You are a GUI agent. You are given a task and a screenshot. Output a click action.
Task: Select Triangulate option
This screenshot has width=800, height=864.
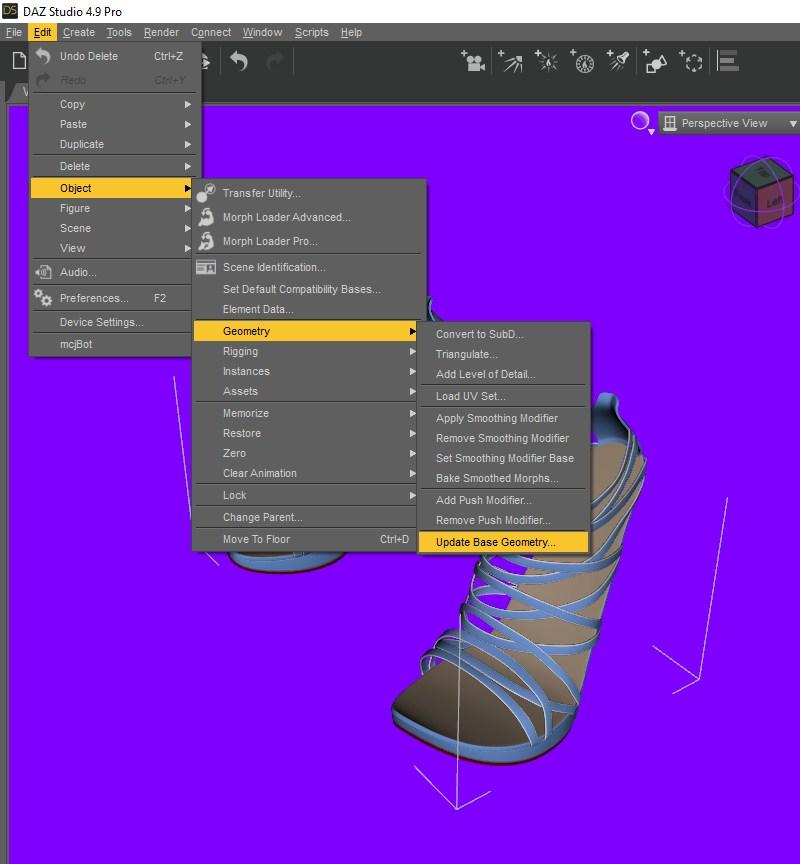(x=503, y=354)
